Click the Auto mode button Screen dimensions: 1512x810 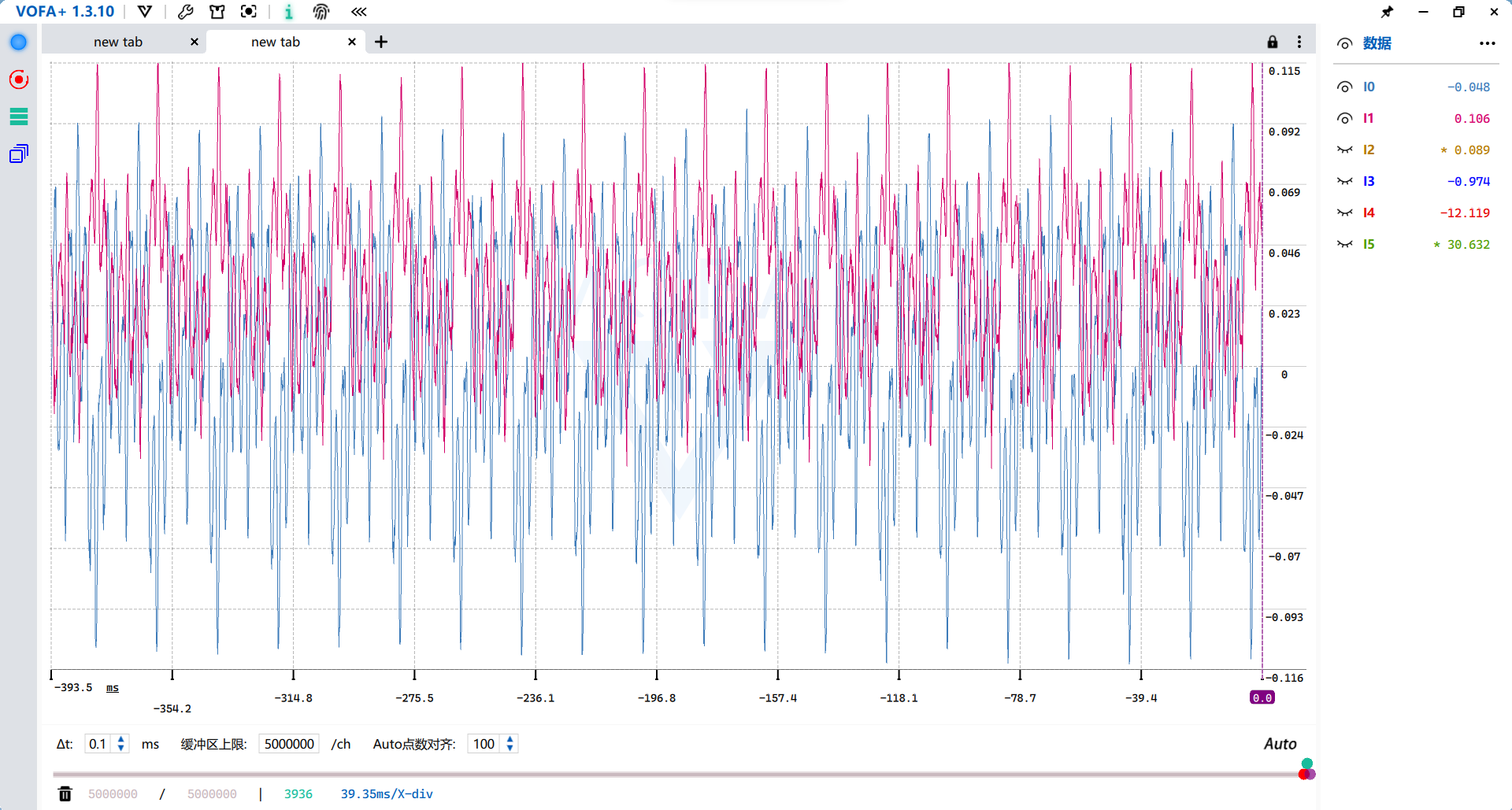coord(1280,744)
